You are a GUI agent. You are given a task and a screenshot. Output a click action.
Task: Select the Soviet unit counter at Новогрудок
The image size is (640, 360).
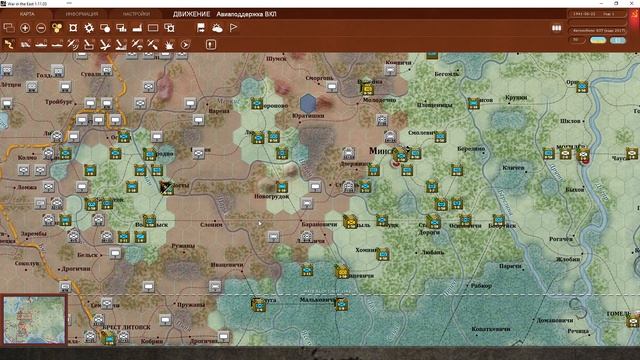[282, 187]
